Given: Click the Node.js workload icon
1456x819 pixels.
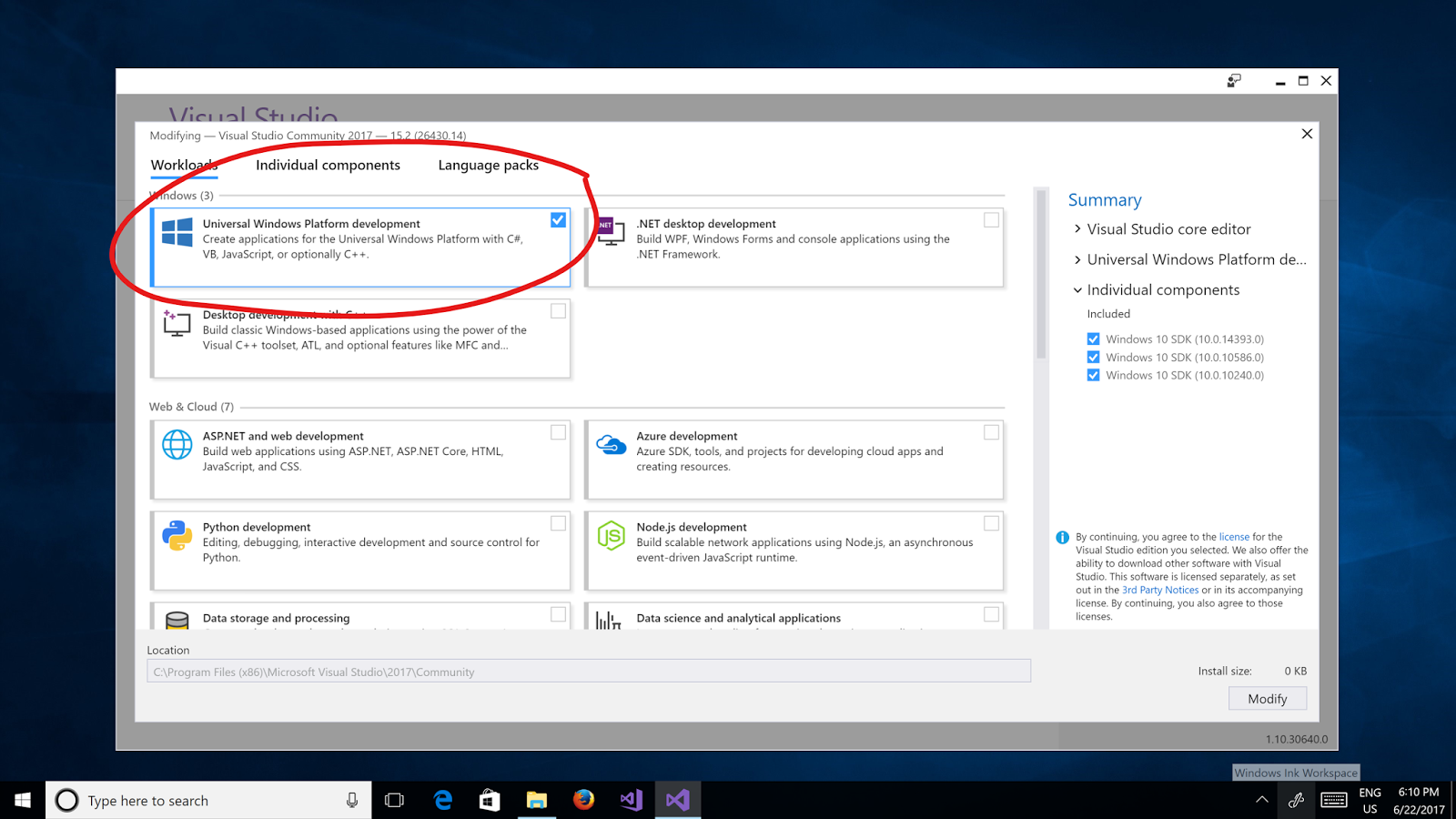Looking at the screenshot, I should pos(611,536).
